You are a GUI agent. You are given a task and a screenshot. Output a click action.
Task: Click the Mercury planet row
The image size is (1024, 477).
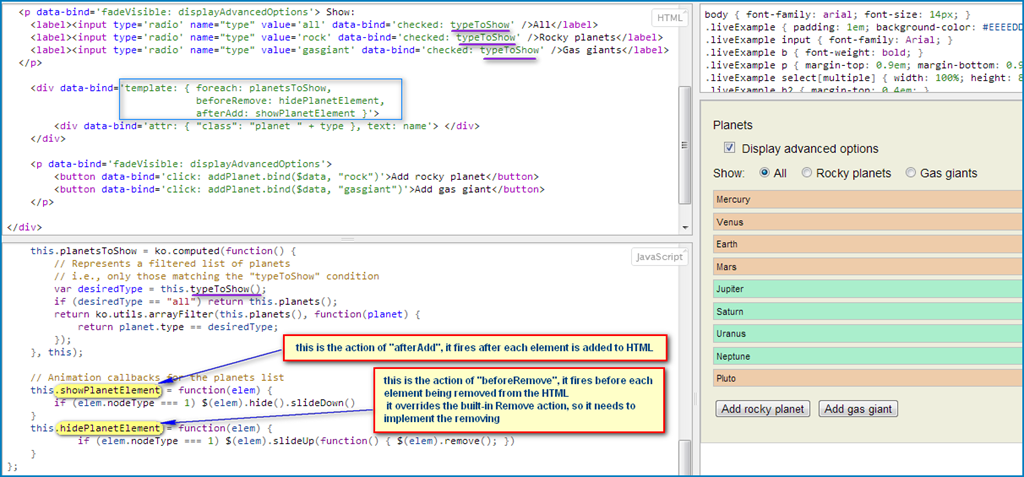(860, 199)
